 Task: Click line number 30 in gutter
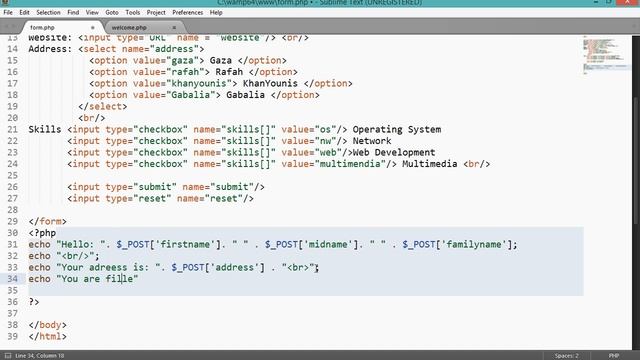pyautogui.click(x=13, y=233)
